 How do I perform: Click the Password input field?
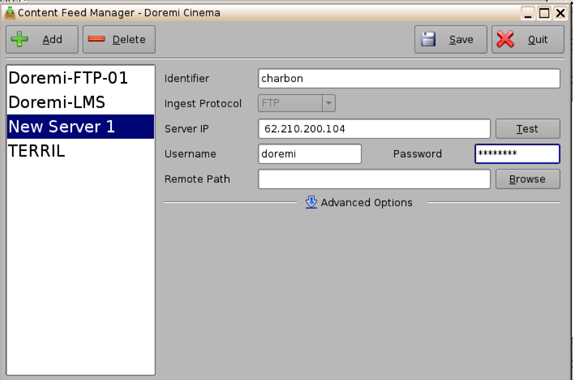(517, 154)
